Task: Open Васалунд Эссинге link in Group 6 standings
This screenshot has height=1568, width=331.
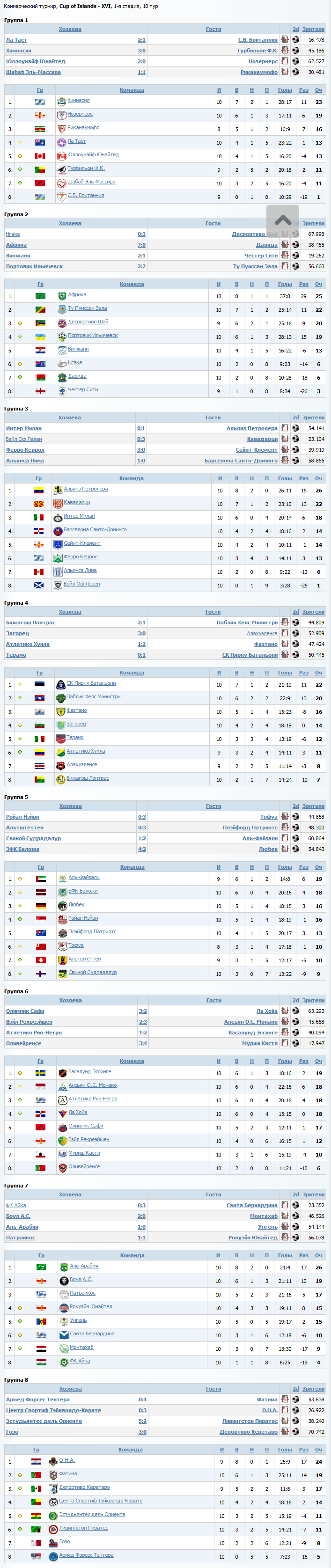Action: tap(89, 1072)
